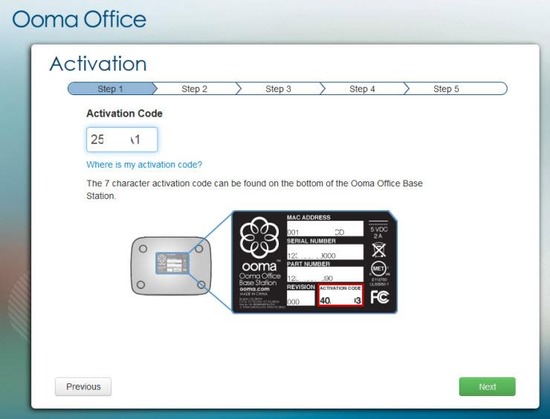Click the MAC Address field on the label
Image resolution: width=550 pixels, height=419 pixels.
click(x=325, y=229)
